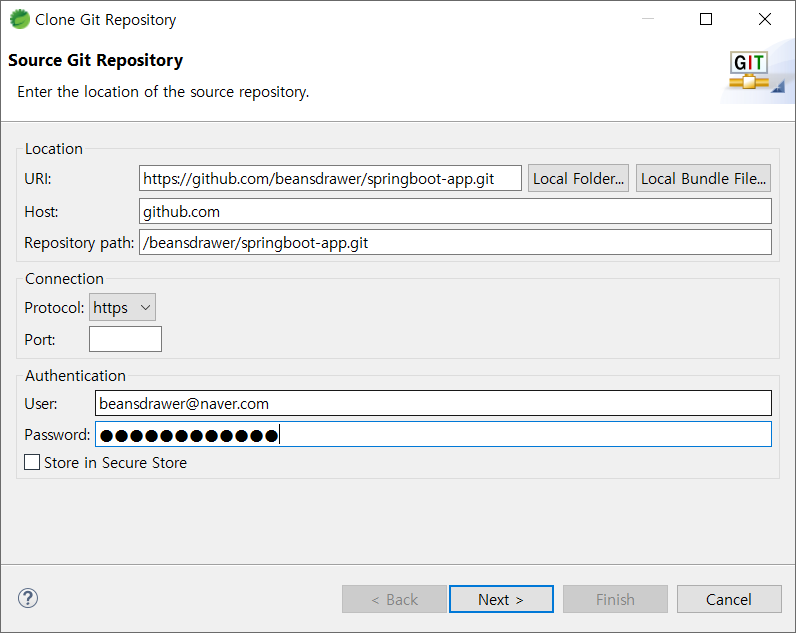
Task: Click the Password field
Action: (433, 434)
